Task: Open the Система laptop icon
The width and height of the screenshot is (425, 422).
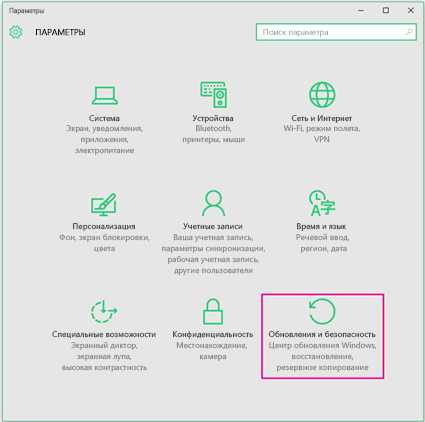Action: pyautogui.click(x=105, y=95)
